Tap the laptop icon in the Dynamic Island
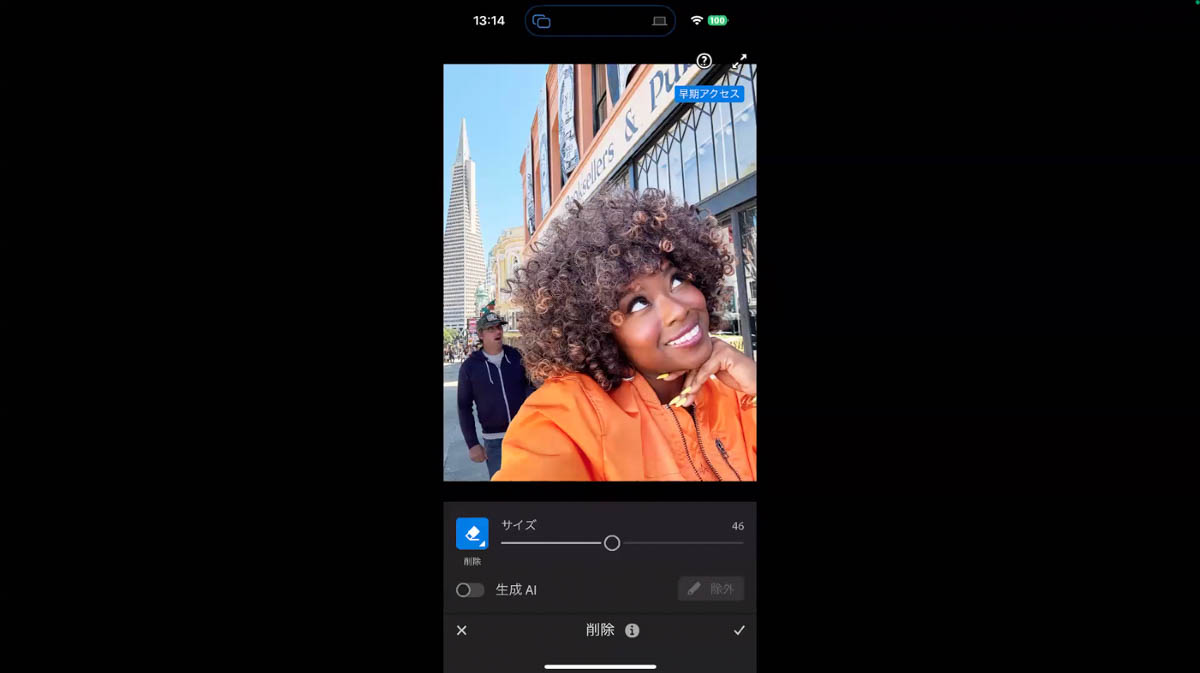 [659, 21]
